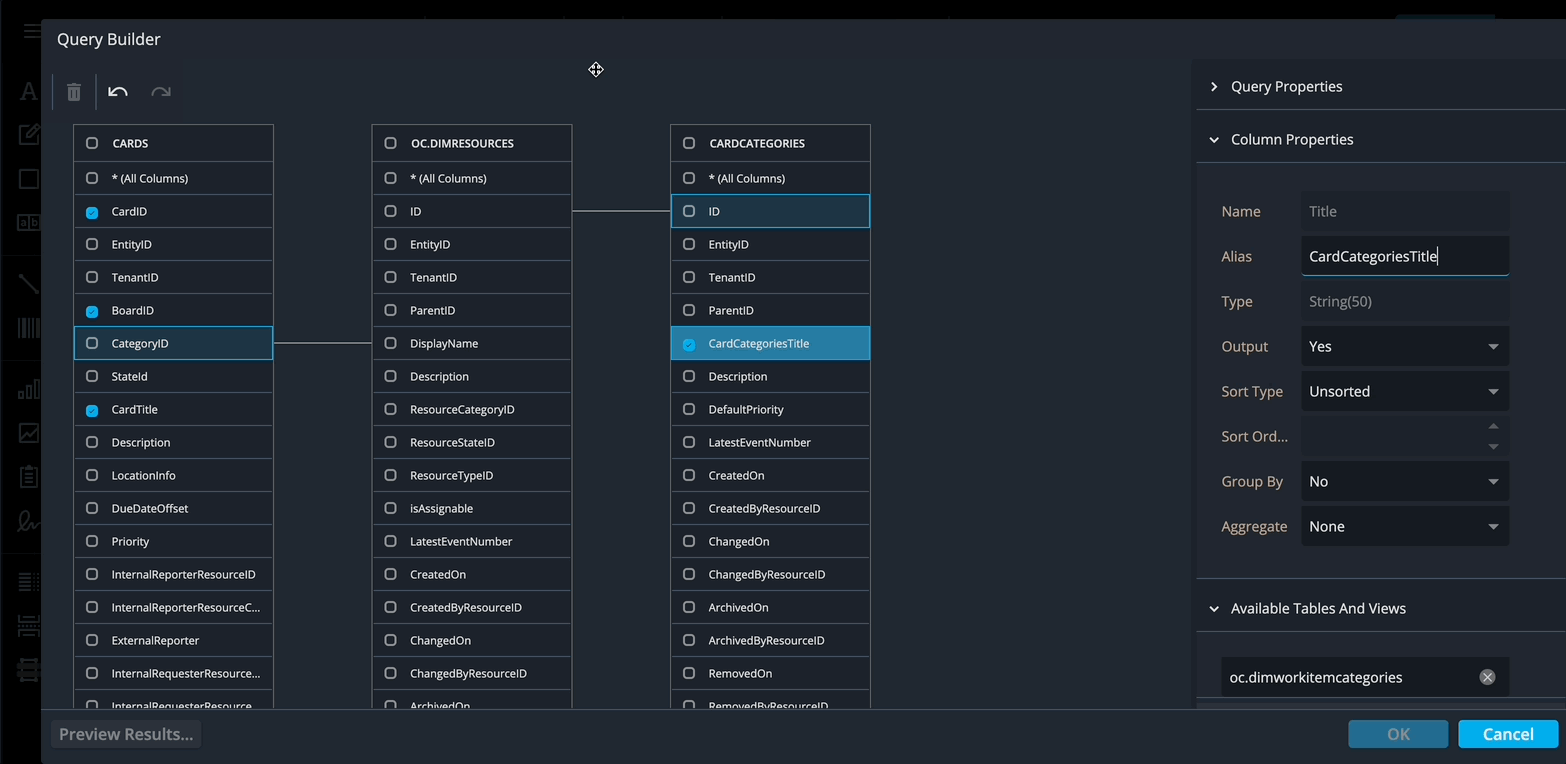Click the Cancel button
The width and height of the screenshot is (1566, 764).
1508,734
